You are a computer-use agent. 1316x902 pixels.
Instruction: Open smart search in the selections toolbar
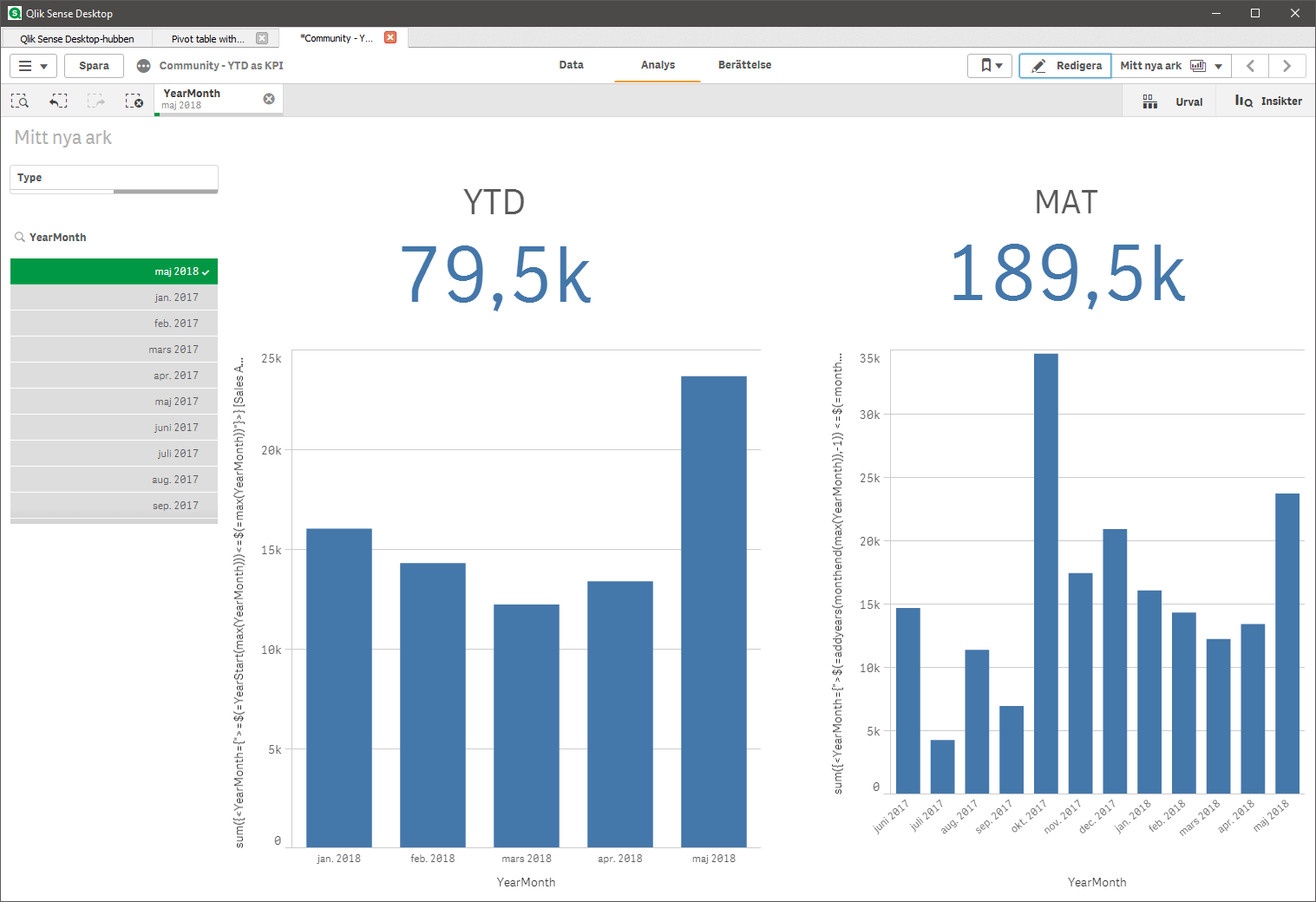(19, 100)
